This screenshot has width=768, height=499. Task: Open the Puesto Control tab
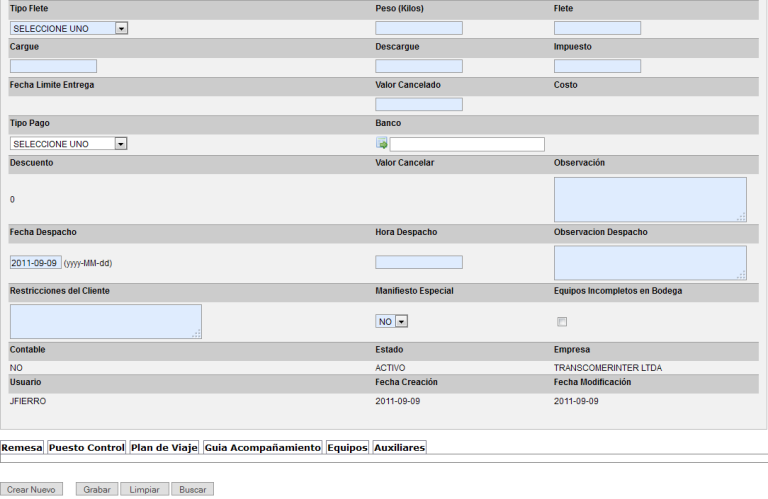click(x=86, y=447)
